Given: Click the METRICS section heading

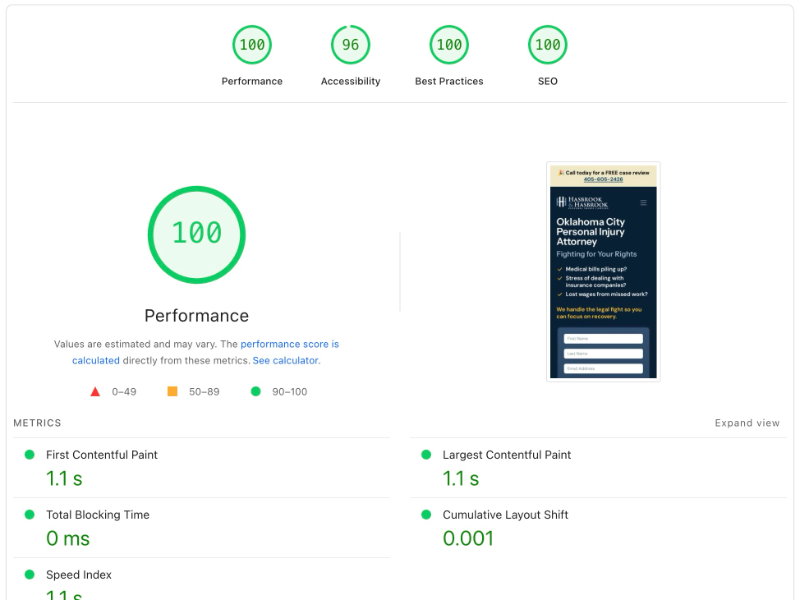Looking at the screenshot, I should tap(37, 423).
